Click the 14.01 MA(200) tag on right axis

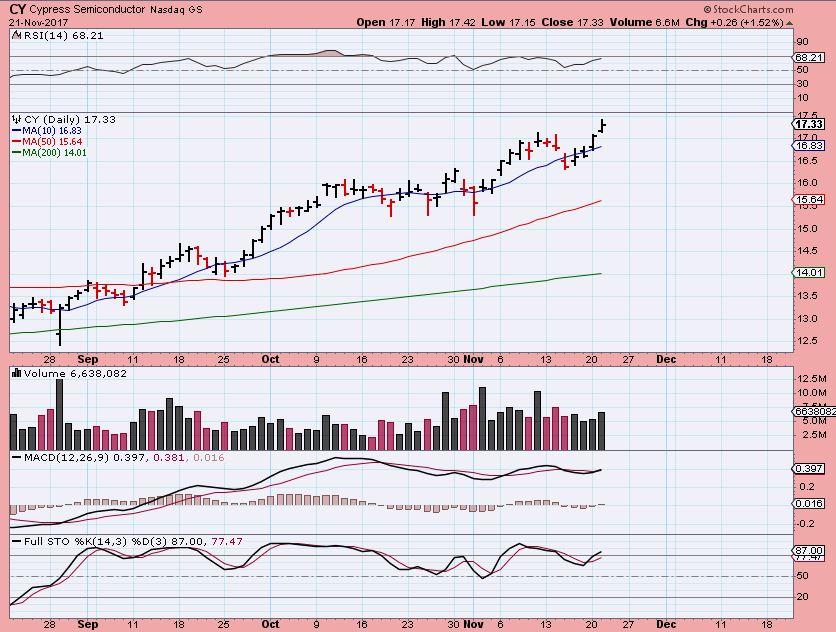[809, 273]
